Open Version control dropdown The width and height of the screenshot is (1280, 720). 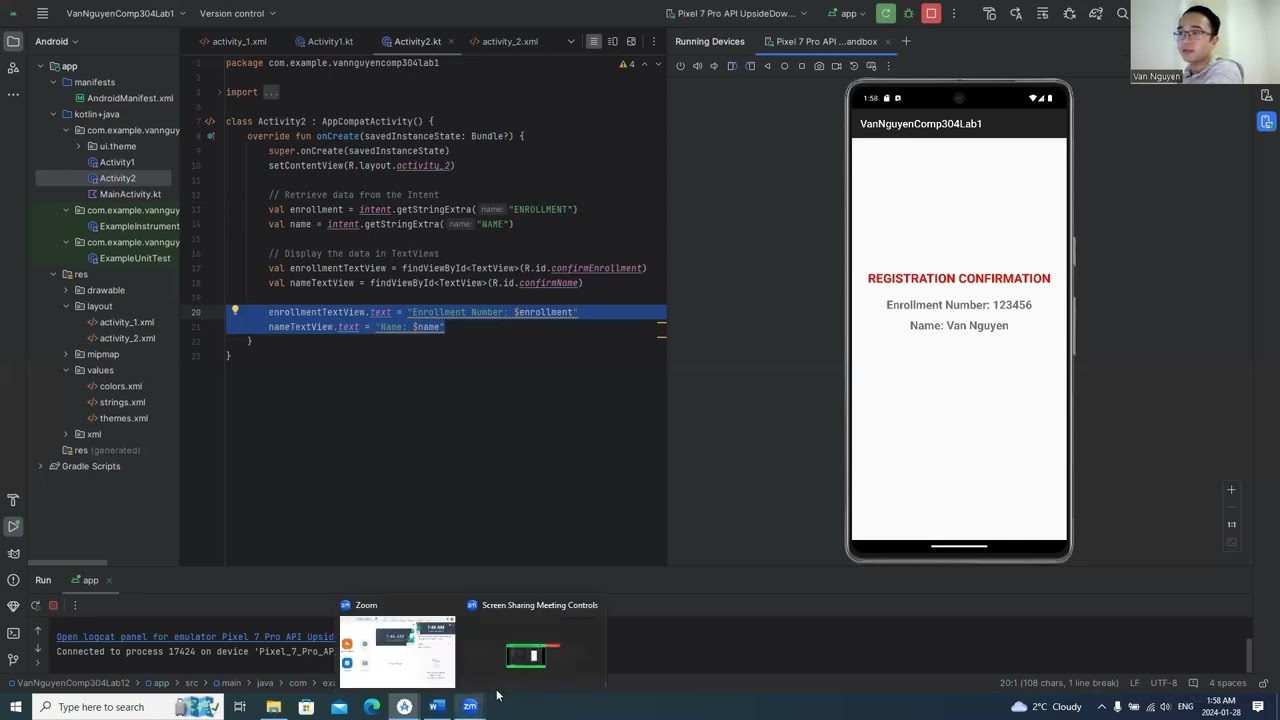click(237, 13)
